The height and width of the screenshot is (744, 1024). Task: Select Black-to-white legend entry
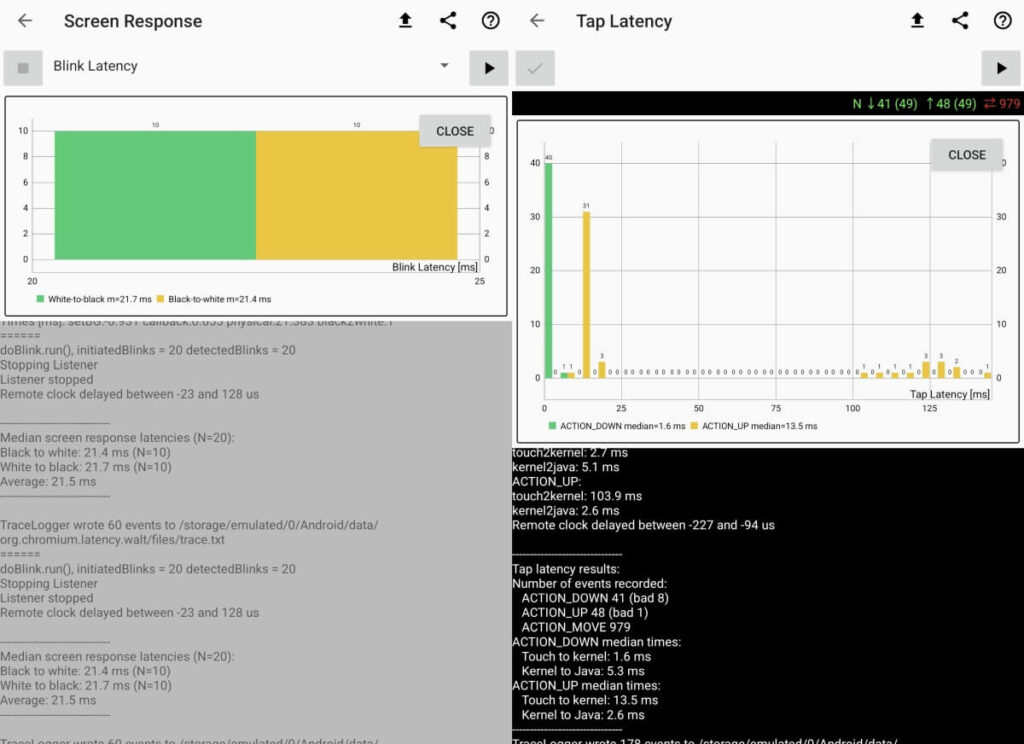tap(214, 299)
